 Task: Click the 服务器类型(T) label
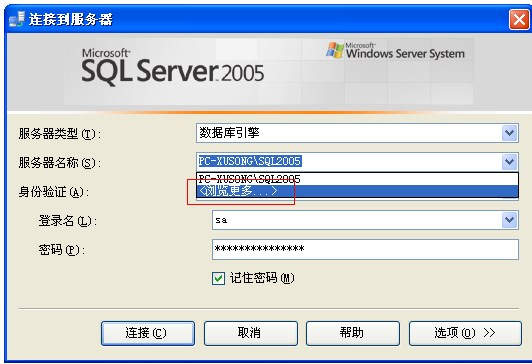click(60, 134)
